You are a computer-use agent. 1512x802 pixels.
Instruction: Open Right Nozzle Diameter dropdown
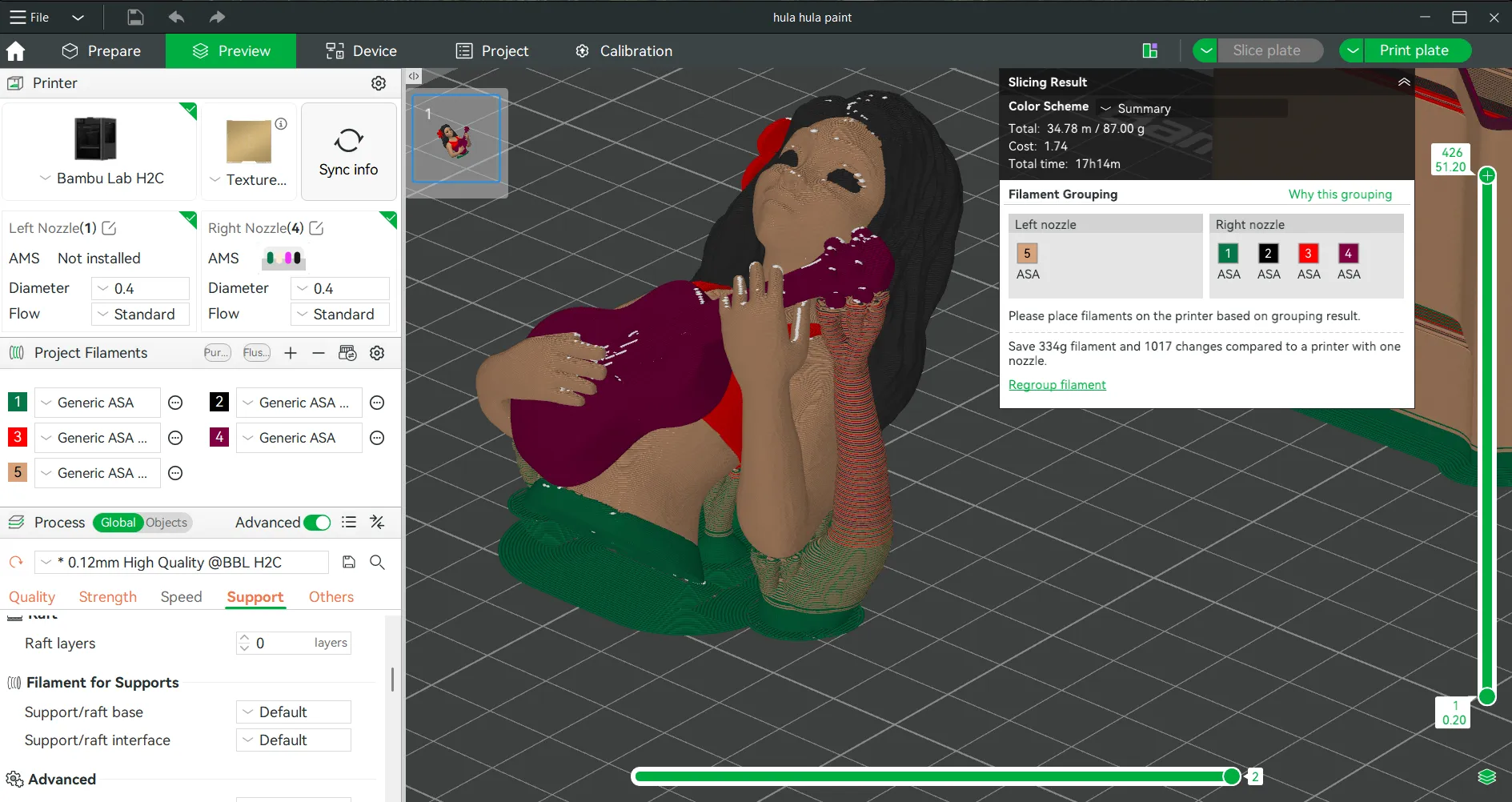tap(340, 288)
